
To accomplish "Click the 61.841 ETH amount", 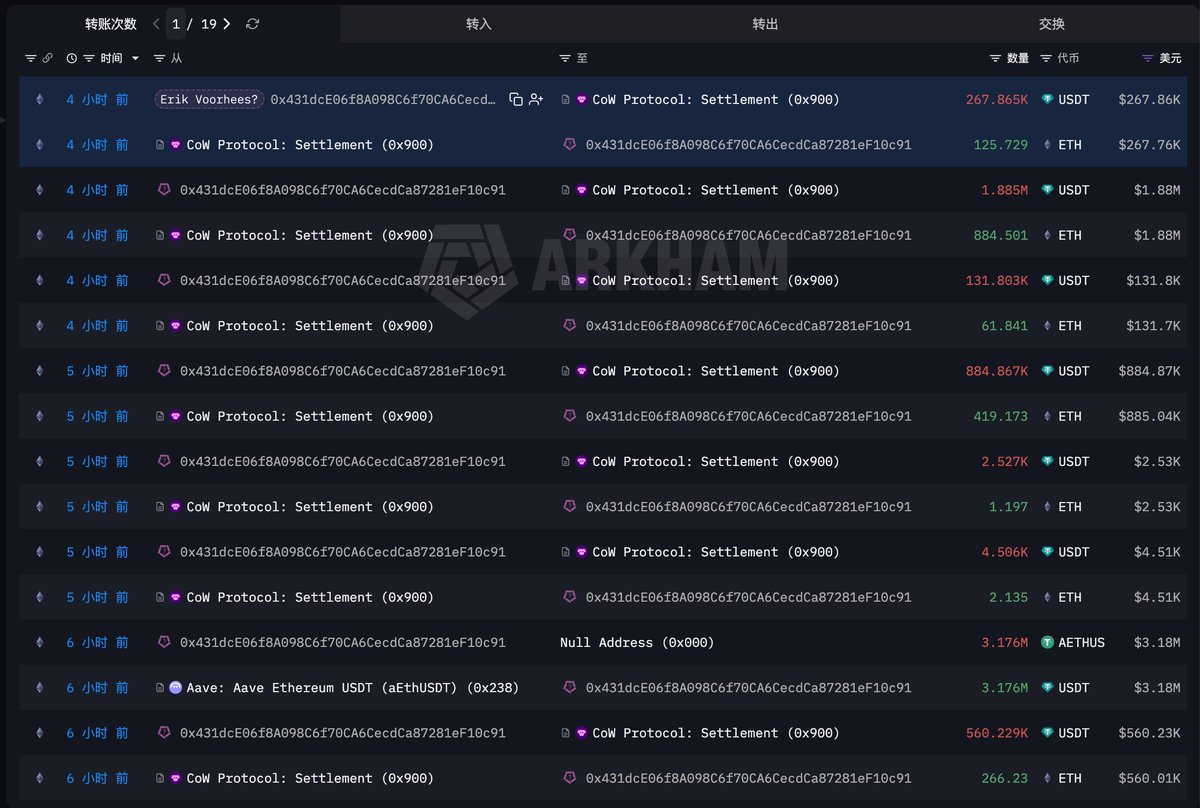I will [1004, 326].
